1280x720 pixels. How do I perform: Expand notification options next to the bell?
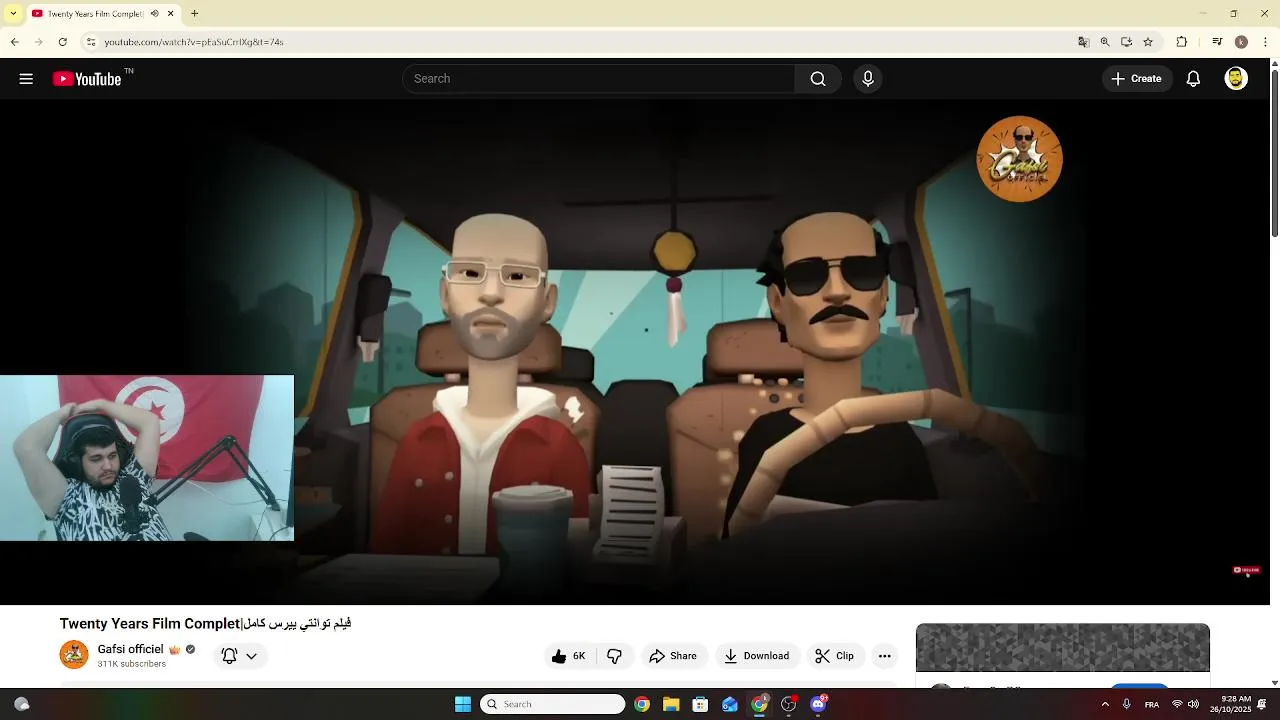point(251,656)
